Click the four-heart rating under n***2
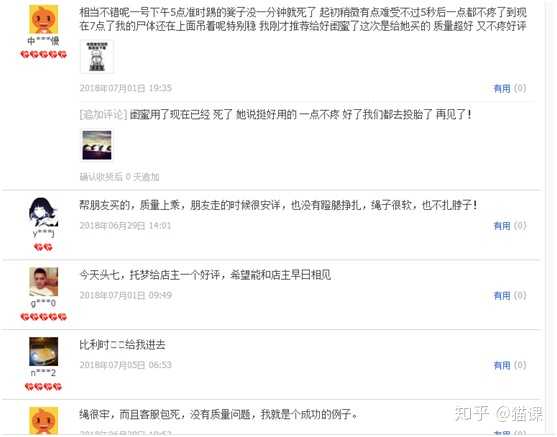 coord(43,386)
